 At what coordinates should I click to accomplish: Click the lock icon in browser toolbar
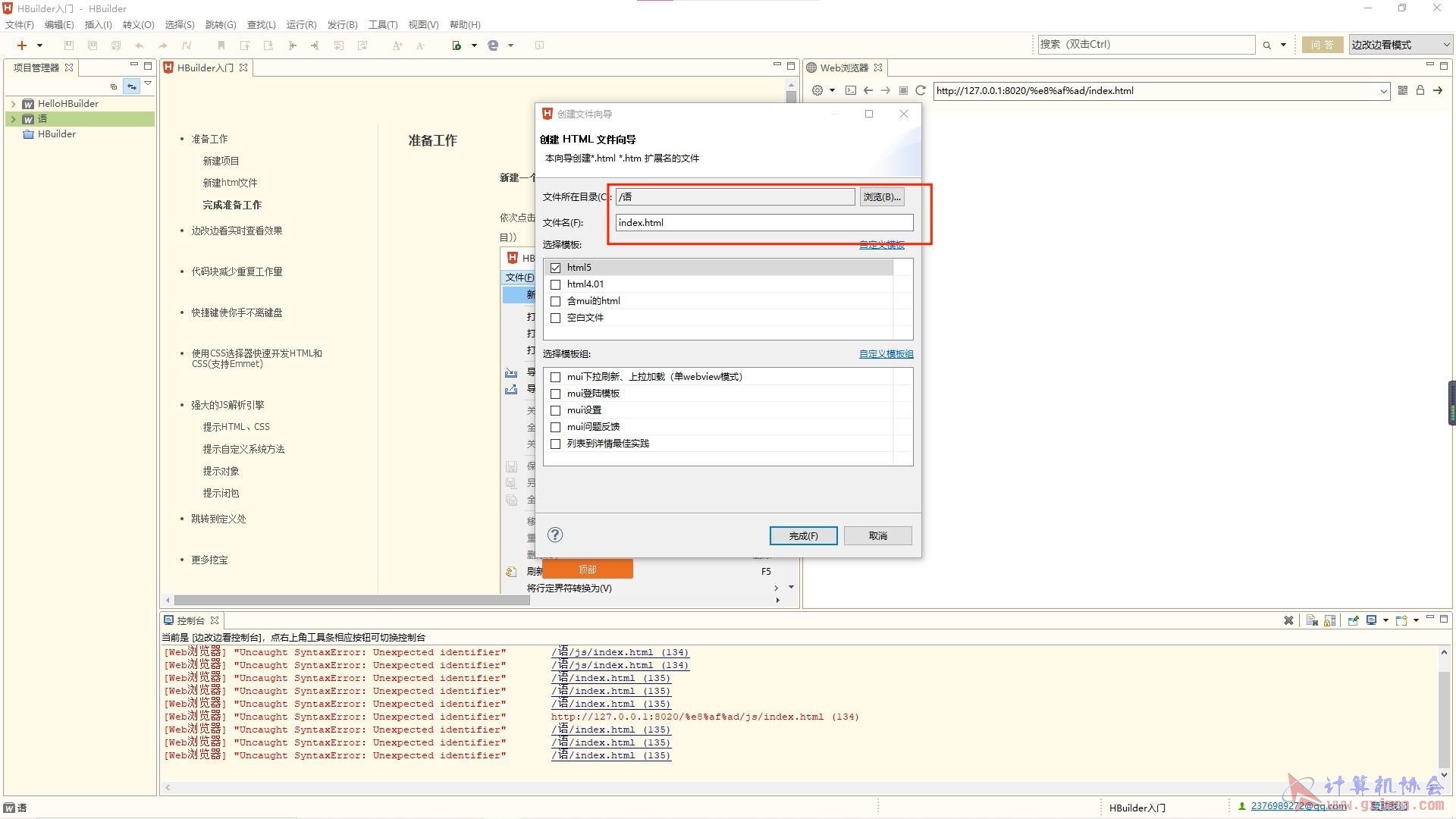[1420, 90]
